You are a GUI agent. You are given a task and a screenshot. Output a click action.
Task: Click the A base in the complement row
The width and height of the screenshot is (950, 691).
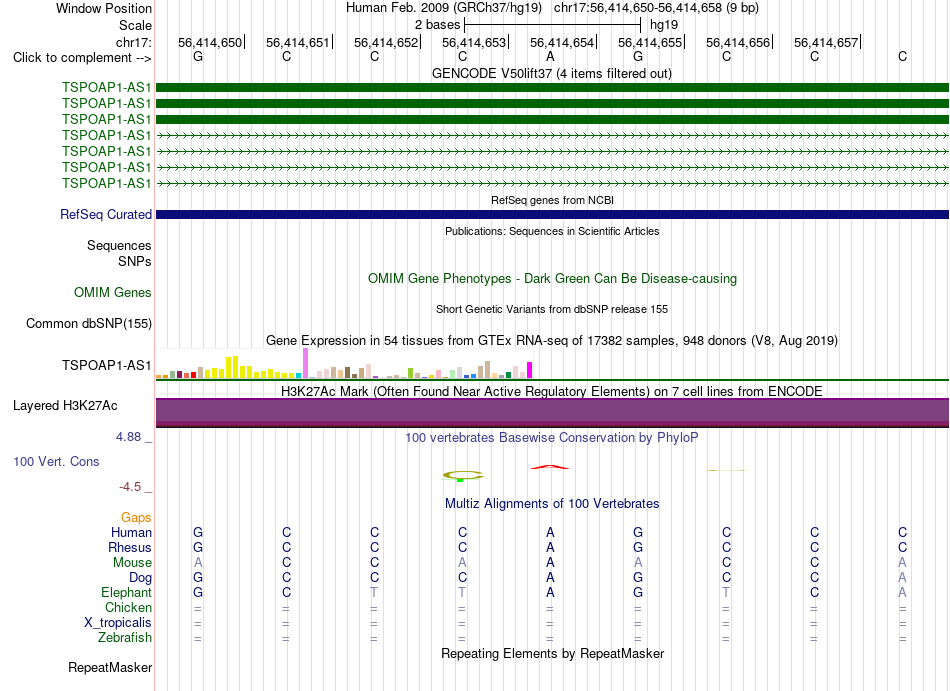(550, 56)
